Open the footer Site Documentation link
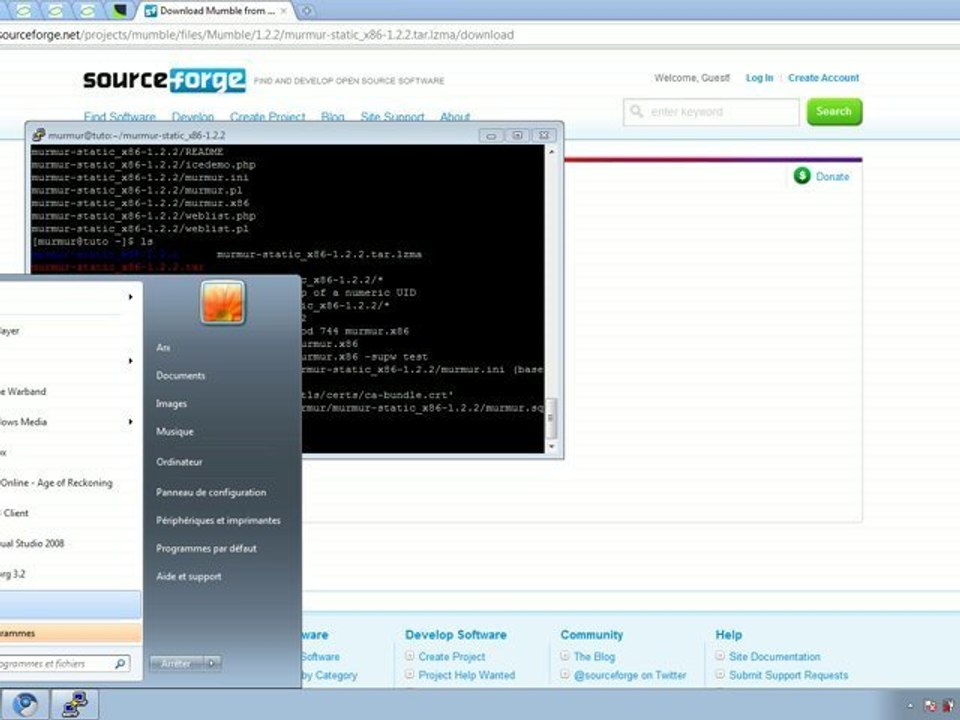 point(774,656)
